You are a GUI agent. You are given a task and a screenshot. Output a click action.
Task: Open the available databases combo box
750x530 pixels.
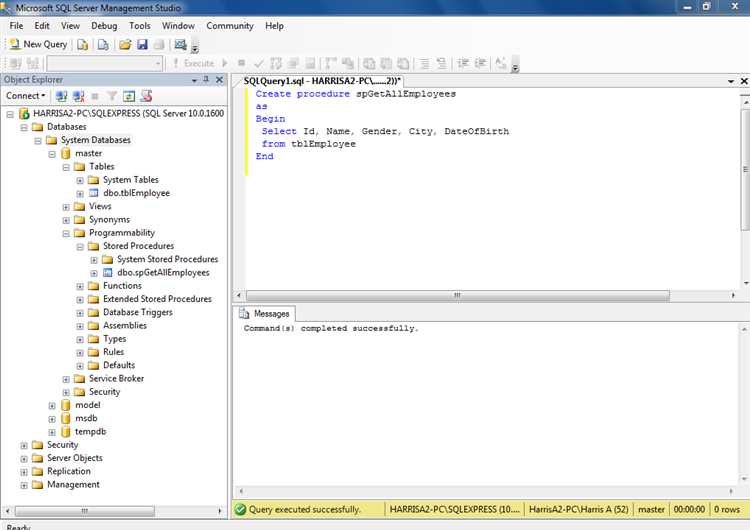(x=104, y=63)
